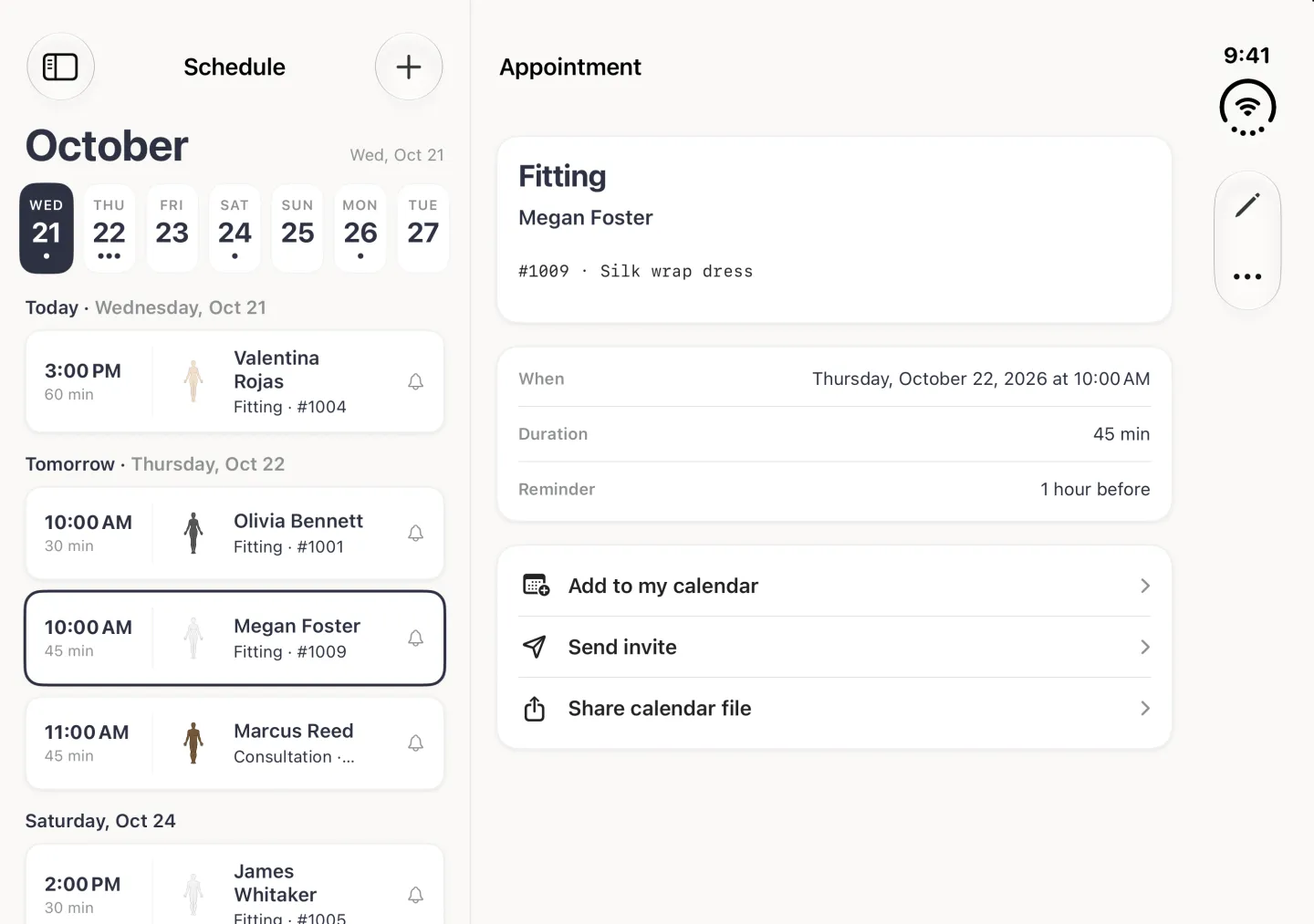Edit appointment with the pencil icon
Image resolution: width=1314 pixels, height=924 pixels.
click(1247, 205)
